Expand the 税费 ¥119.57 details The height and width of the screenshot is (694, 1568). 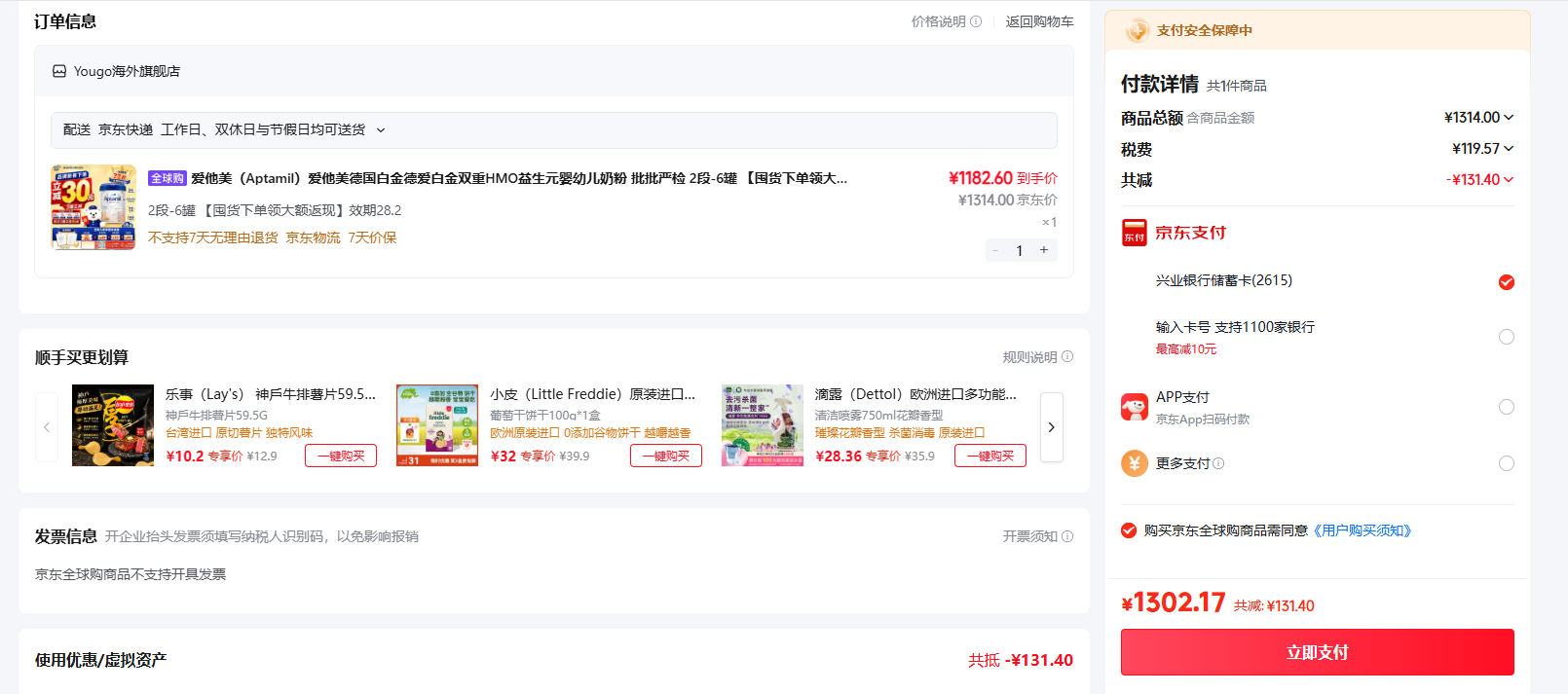pos(1509,148)
